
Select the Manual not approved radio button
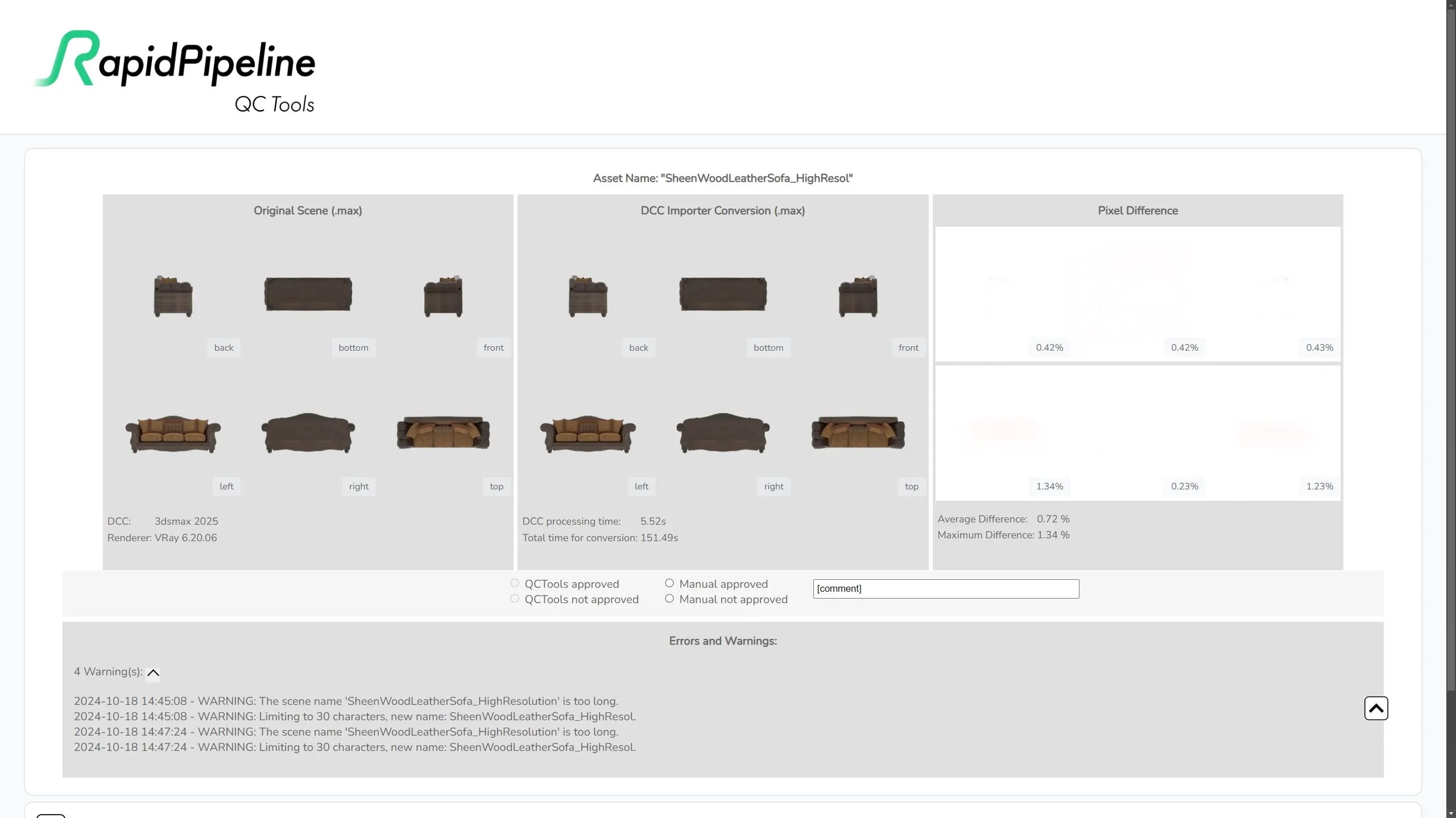[669, 599]
